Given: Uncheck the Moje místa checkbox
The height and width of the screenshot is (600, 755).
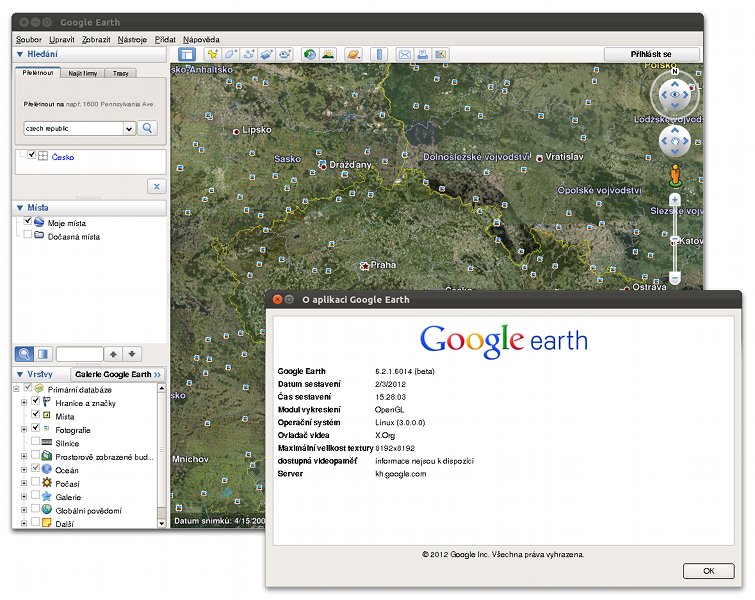Looking at the screenshot, I should (x=28, y=221).
